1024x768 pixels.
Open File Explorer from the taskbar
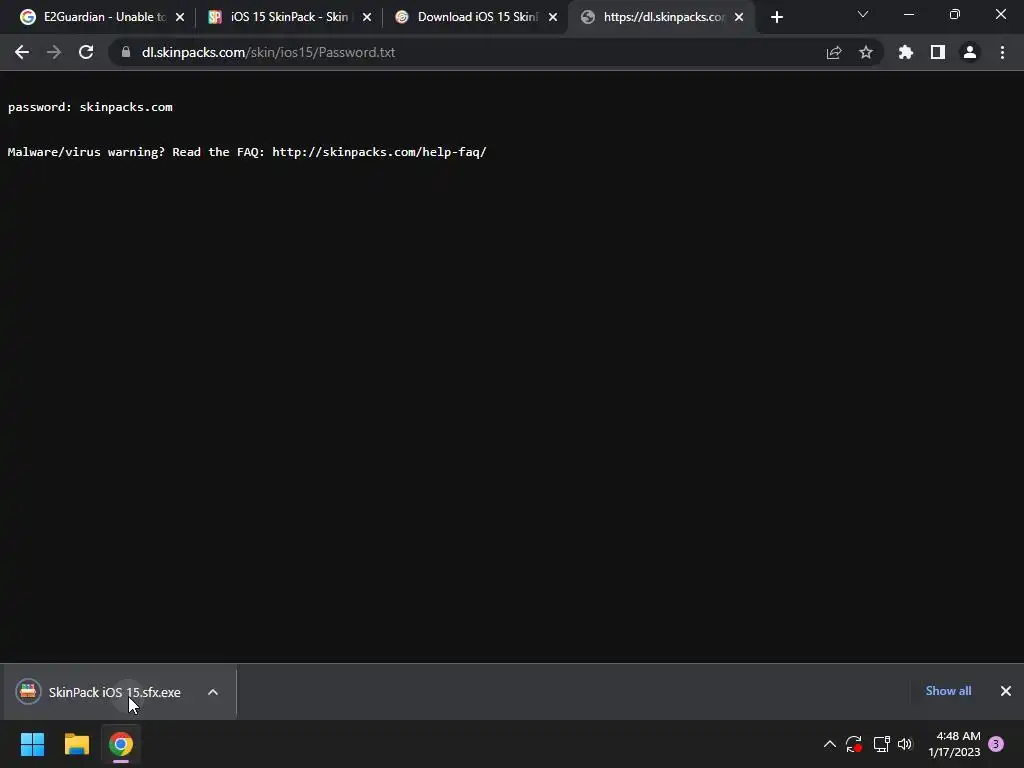point(76,744)
